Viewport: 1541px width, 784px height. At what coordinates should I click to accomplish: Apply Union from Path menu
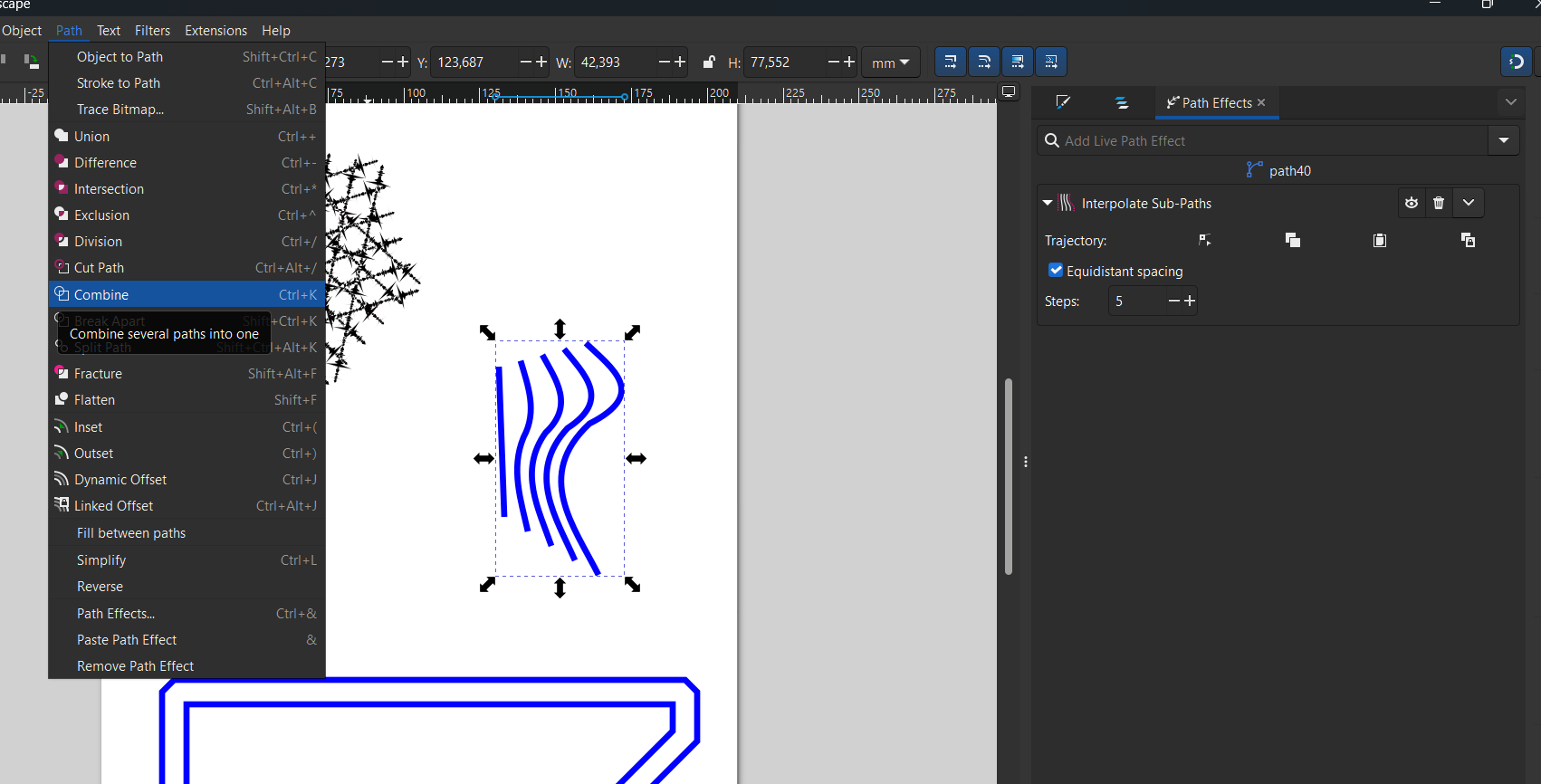pyautogui.click(x=187, y=137)
